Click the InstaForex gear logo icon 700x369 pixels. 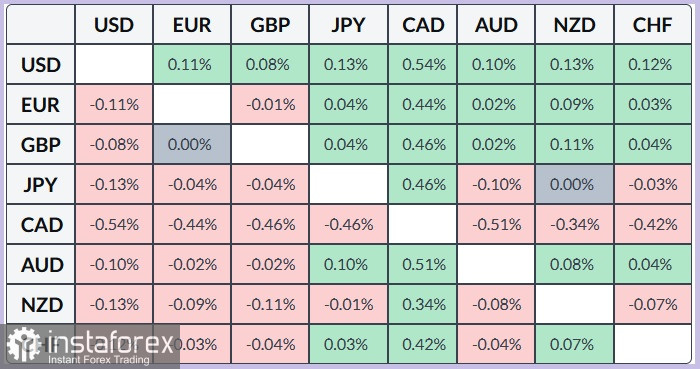[x=24, y=343]
